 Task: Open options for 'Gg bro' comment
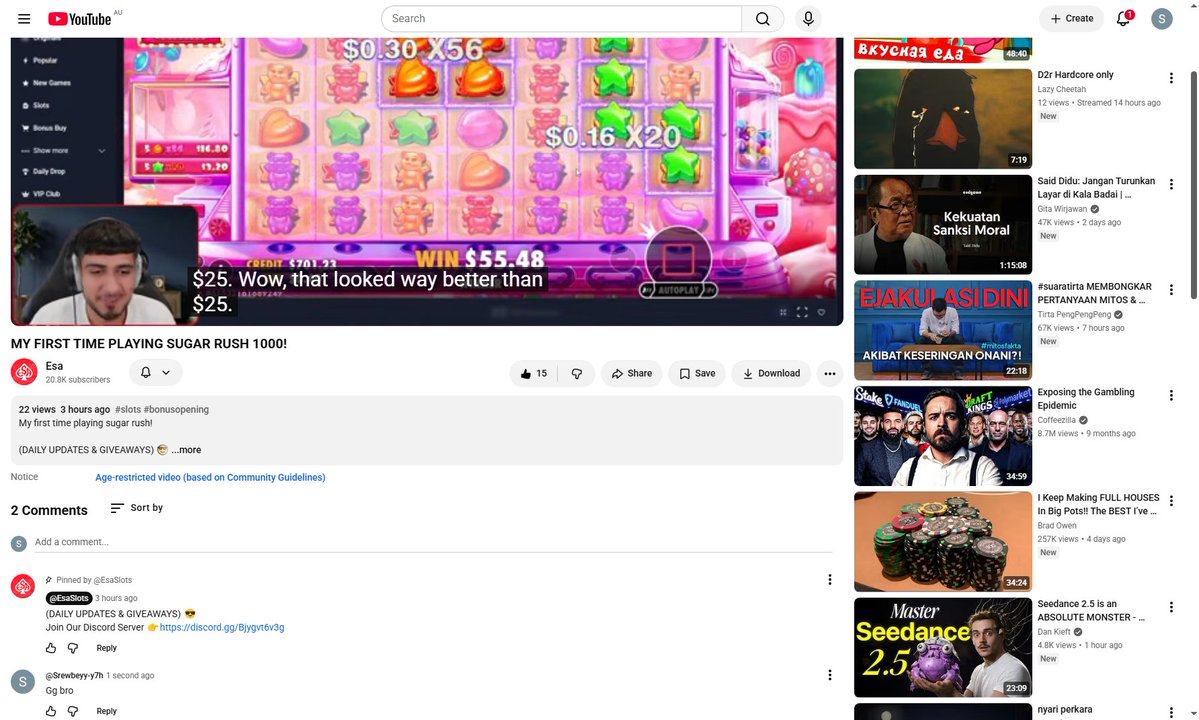point(830,676)
